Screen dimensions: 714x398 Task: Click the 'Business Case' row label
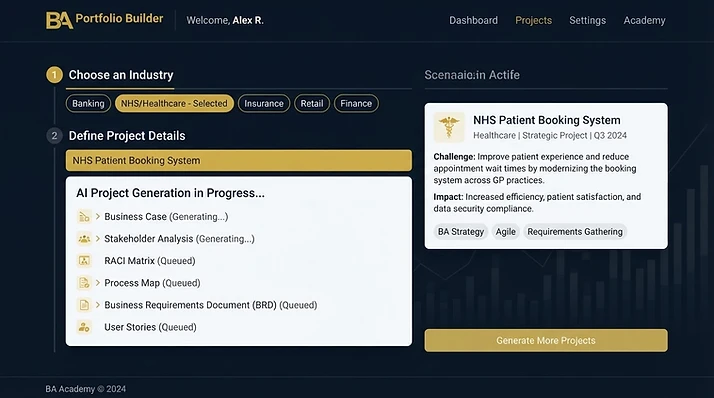pos(135,217)
